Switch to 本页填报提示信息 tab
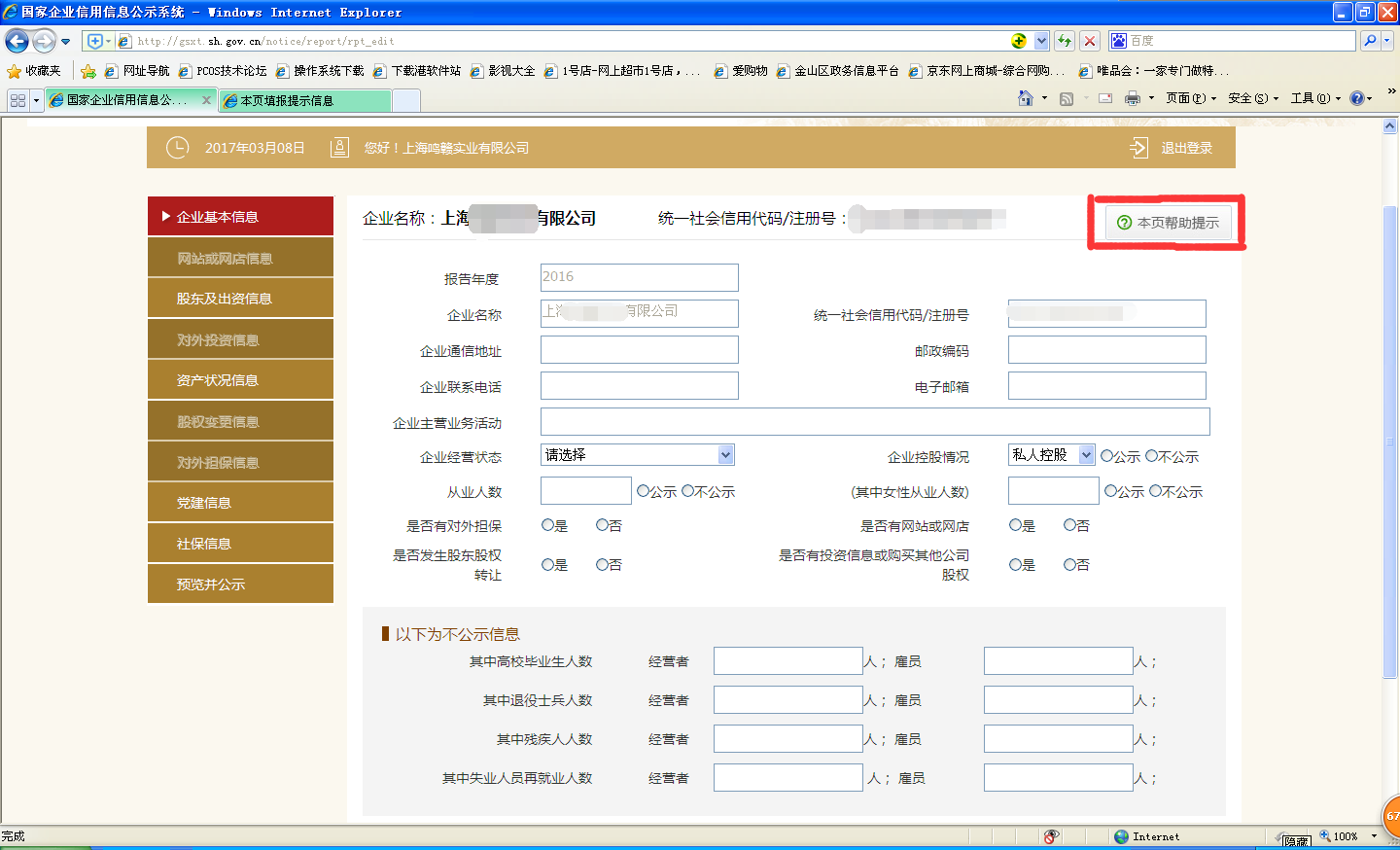 click(305, 100)
